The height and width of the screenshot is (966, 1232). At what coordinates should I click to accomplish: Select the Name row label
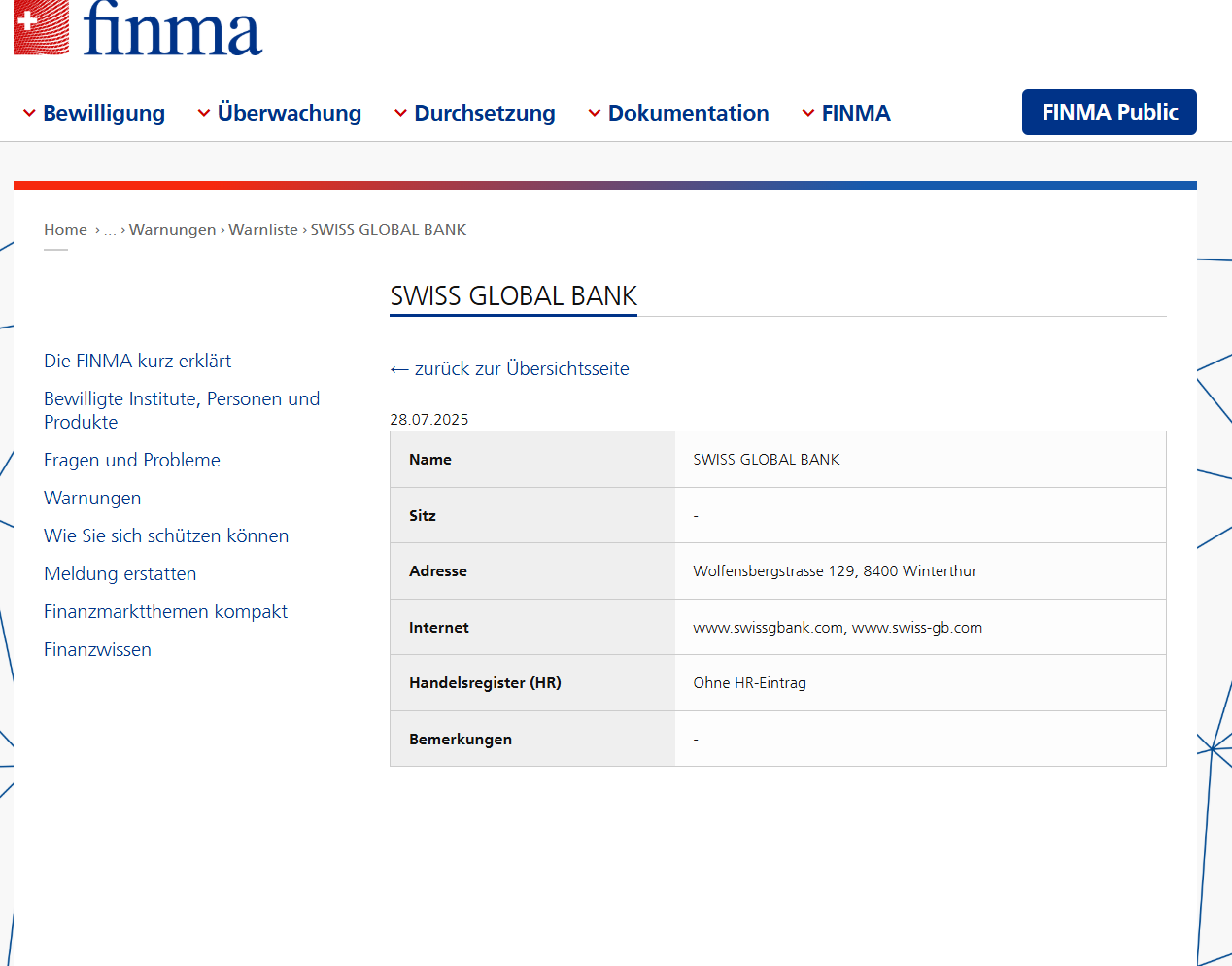(x=430, y=460)
